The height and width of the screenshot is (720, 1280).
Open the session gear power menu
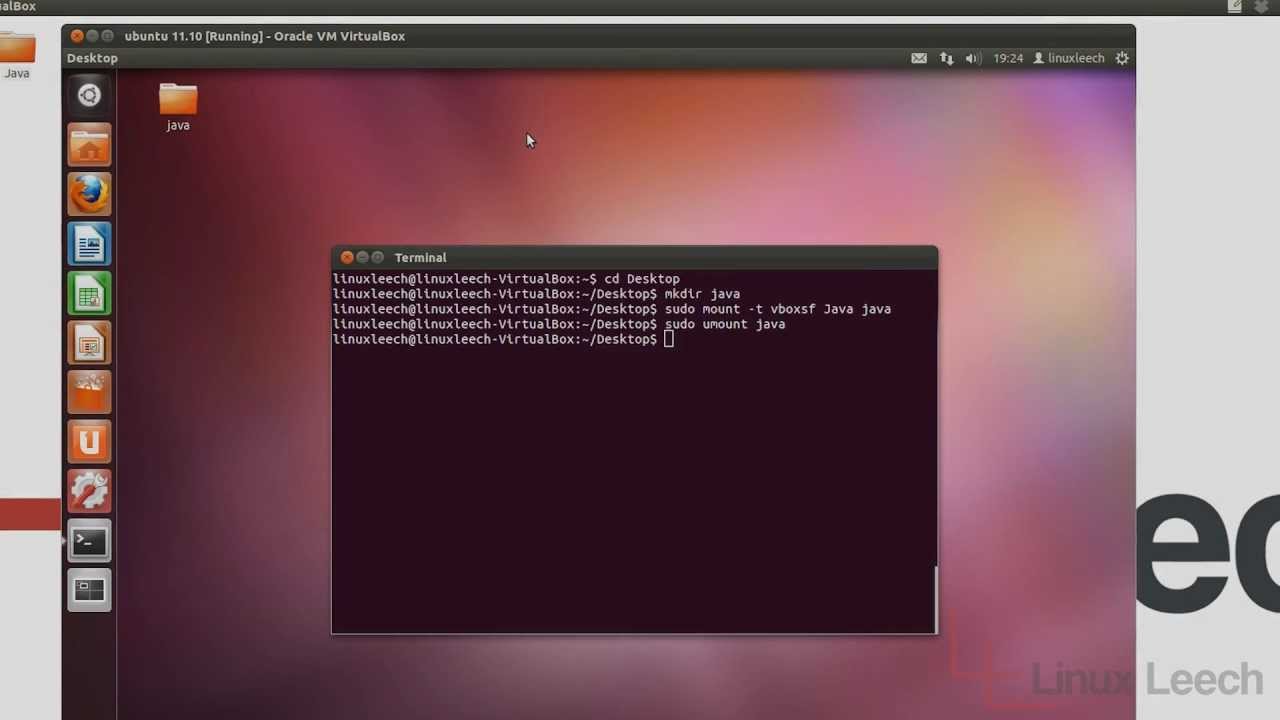[1122, 58]
